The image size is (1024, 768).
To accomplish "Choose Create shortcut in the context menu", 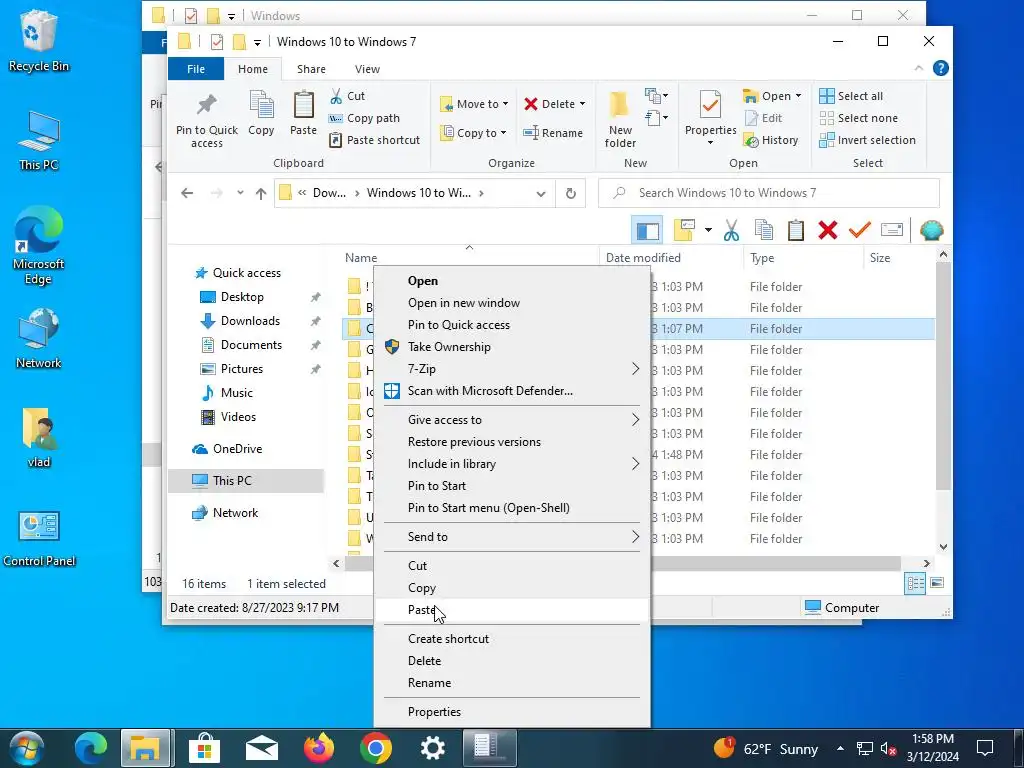I will tap(512, 639).
